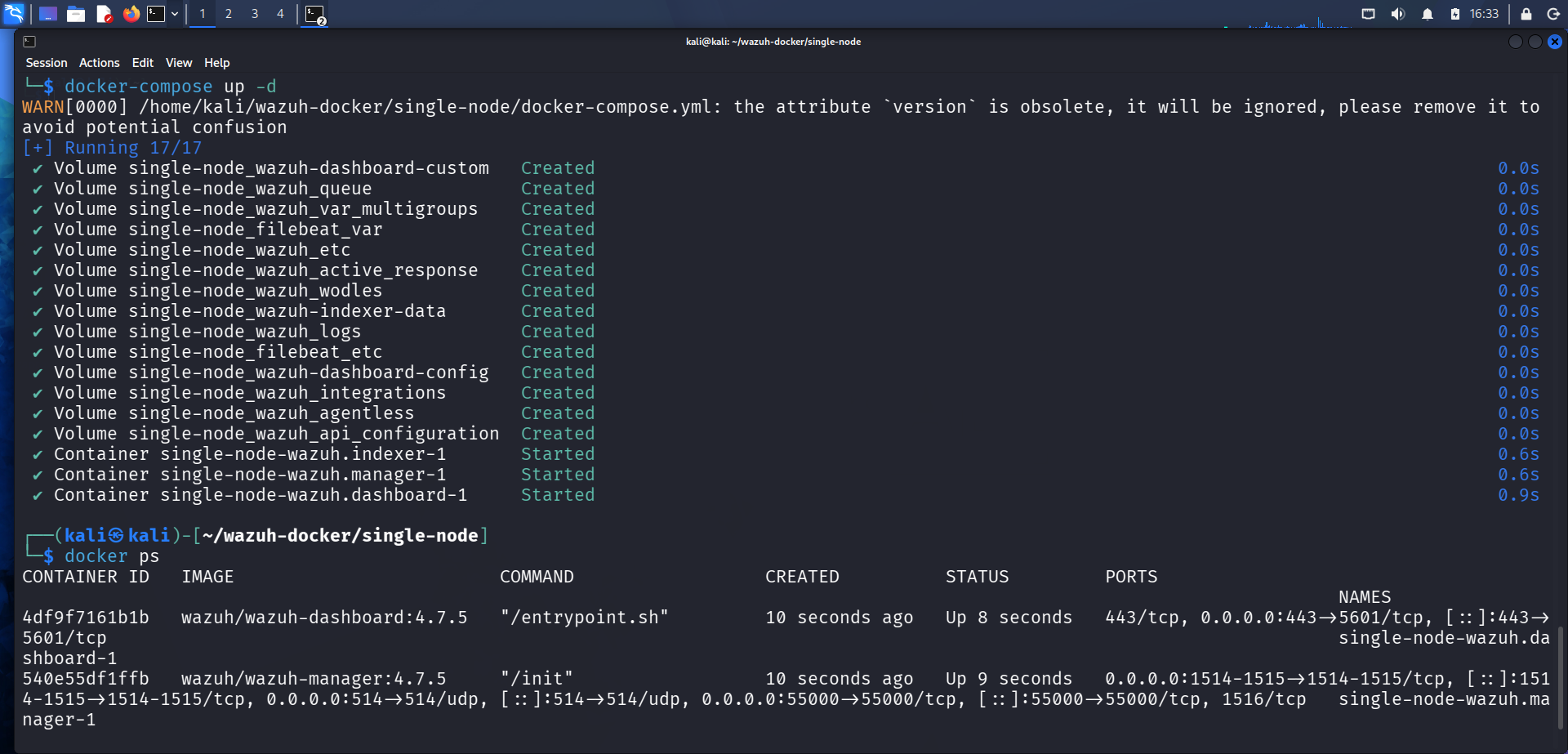The image size is (1568, 754).
Task: Click 'single-node_wazuh-indexer-data' volume name
Action: (287, 311)
